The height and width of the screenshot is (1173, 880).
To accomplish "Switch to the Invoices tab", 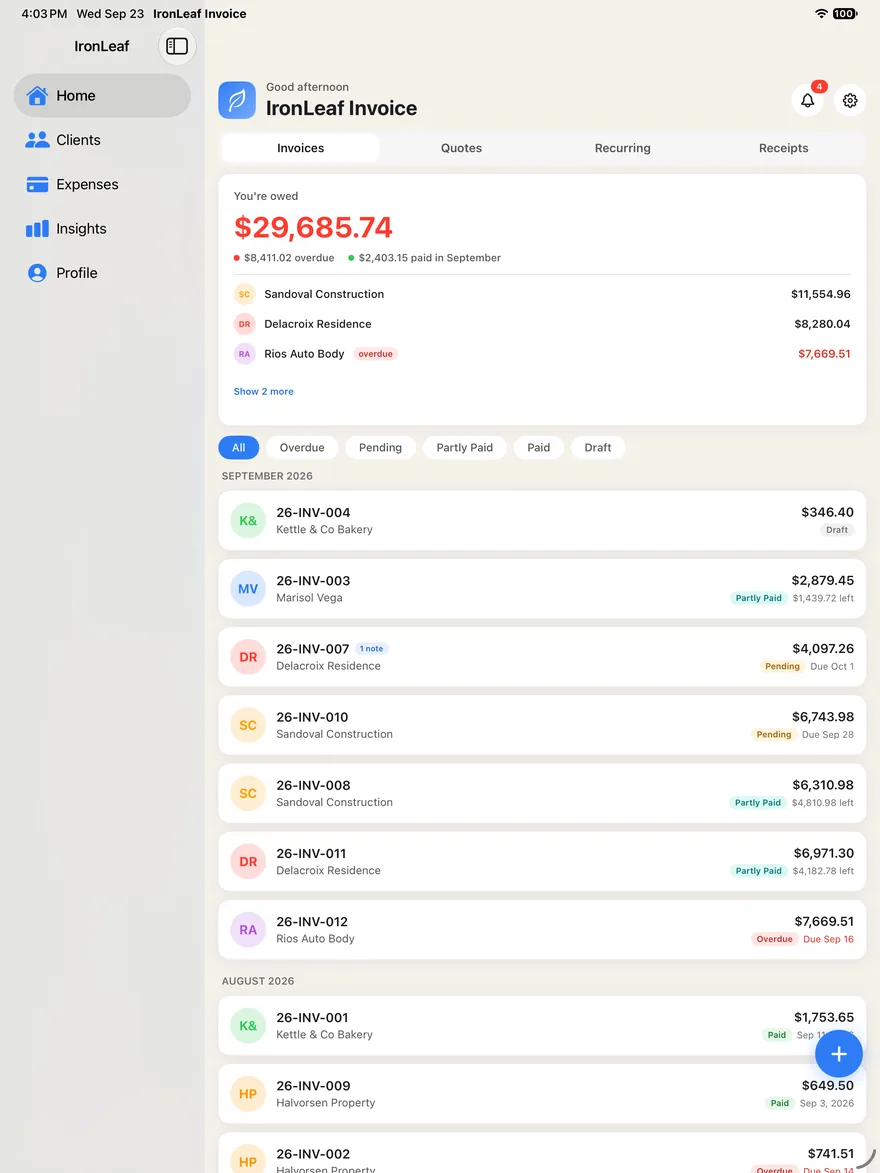I will pyautogui.click(x=301, y=148).
